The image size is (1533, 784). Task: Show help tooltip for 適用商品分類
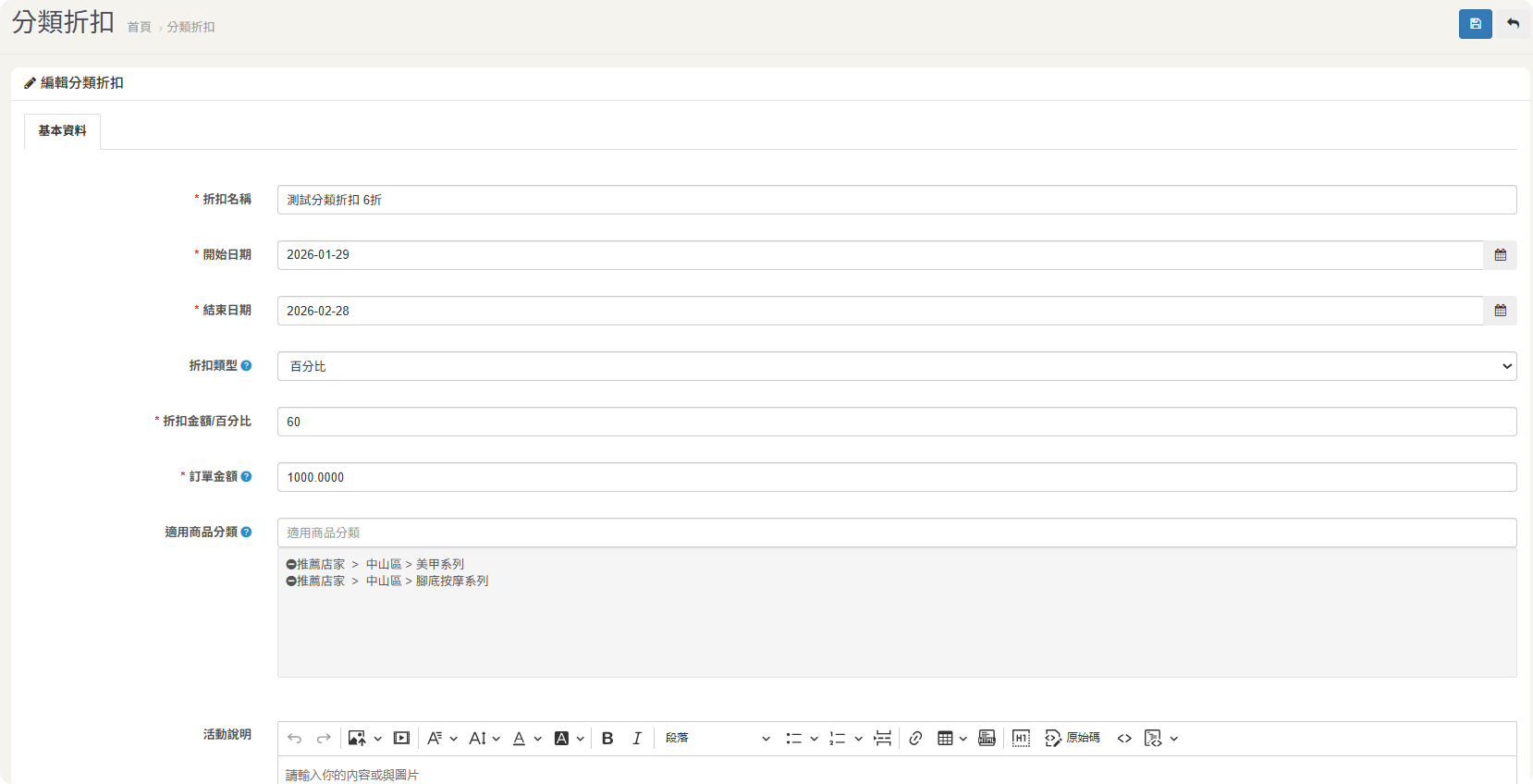[246, 533]
